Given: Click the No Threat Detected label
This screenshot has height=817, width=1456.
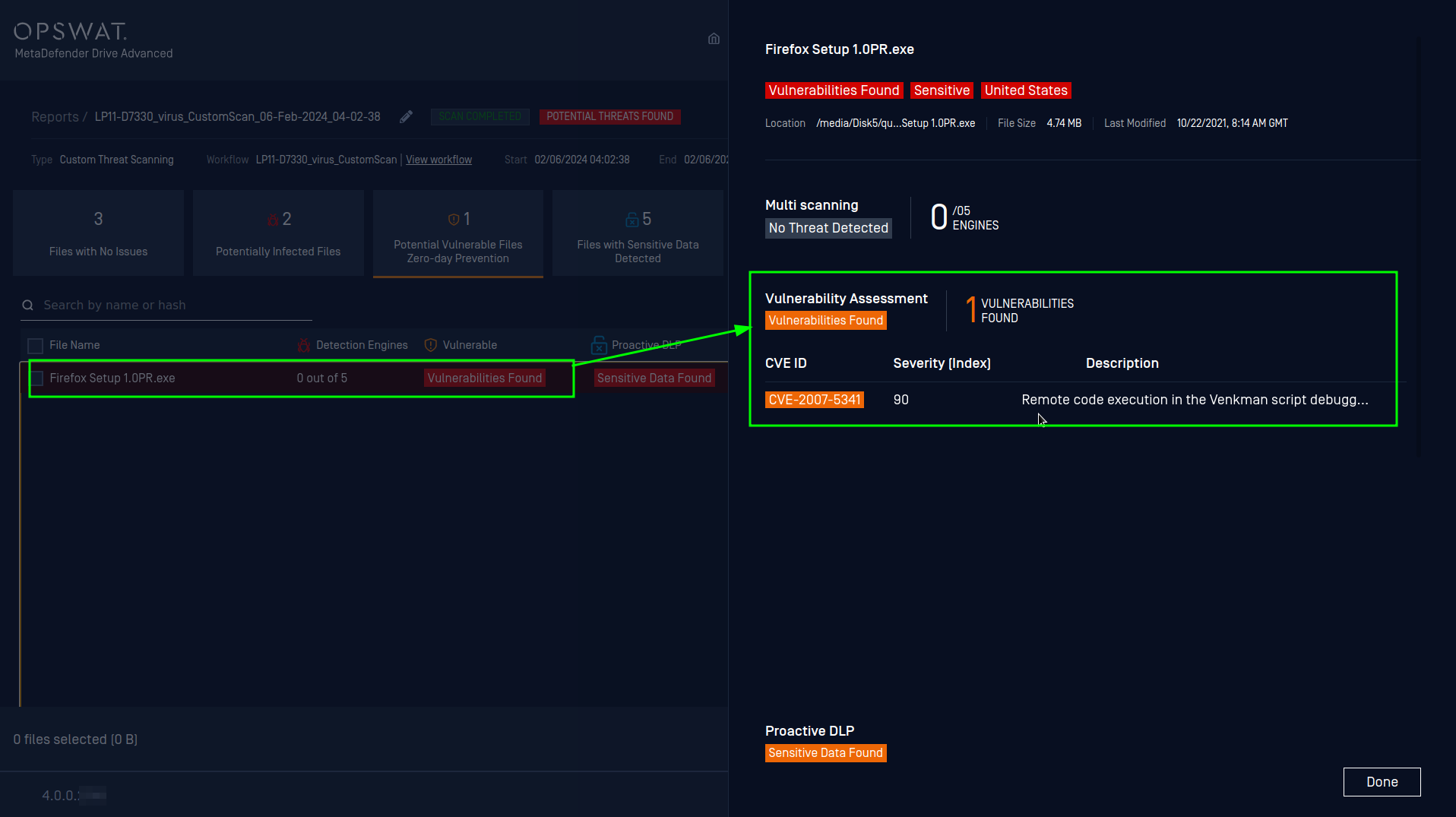Looking at the screenshot, I should click(828, 228).
